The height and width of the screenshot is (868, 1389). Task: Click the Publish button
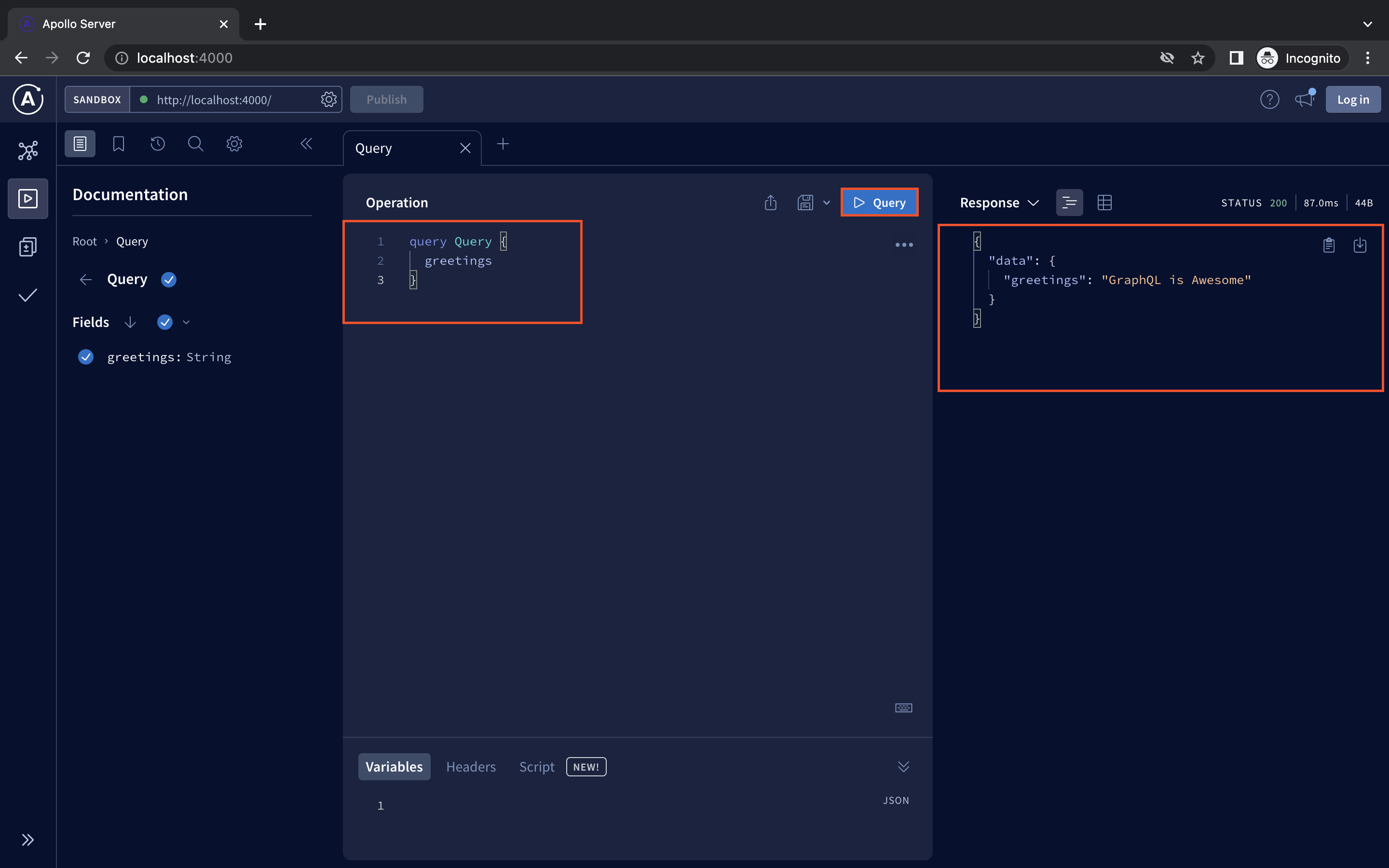(386, 99)
